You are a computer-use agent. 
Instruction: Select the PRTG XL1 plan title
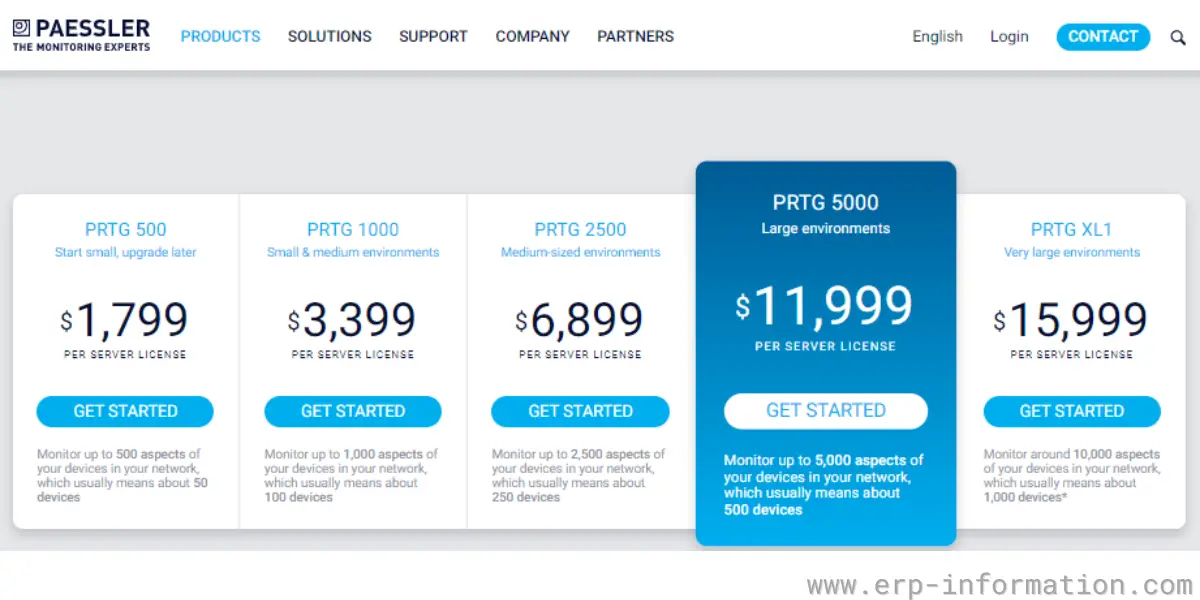tap(1072, 230)
